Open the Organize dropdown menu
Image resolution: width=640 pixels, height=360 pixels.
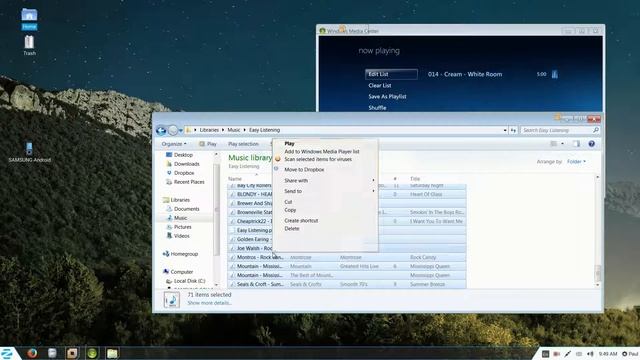pyautogui.click(x=174, y=144)
